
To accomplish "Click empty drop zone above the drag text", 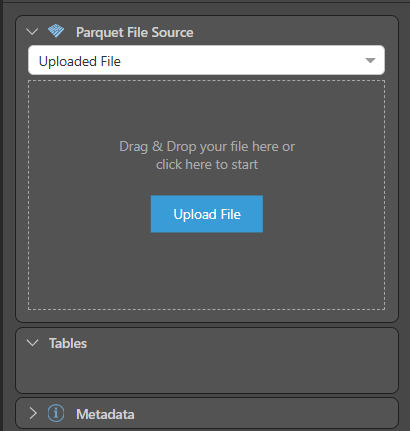I will 207,110.
